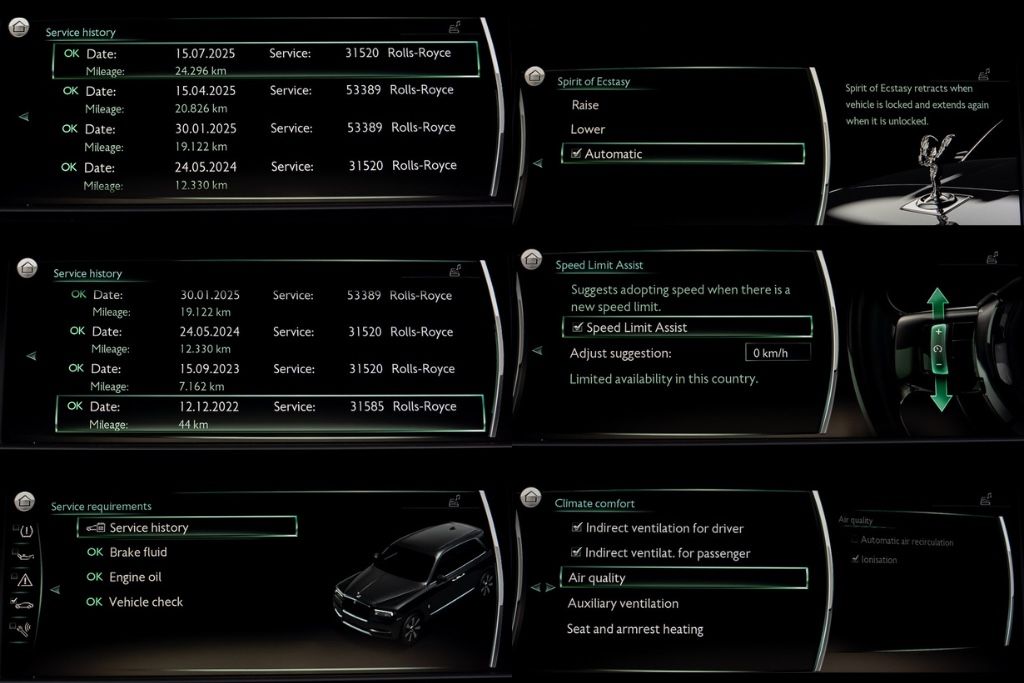This screenshot has width=1024, height=683.
Task: Toggle the Automatic checkbox for Spirit of Ecstasy
Action: tap(576, 154)
